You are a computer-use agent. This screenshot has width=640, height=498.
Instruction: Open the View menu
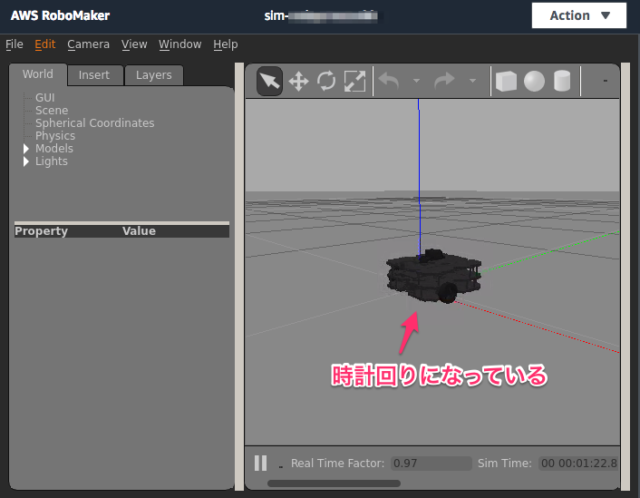(x=134, y=44)
